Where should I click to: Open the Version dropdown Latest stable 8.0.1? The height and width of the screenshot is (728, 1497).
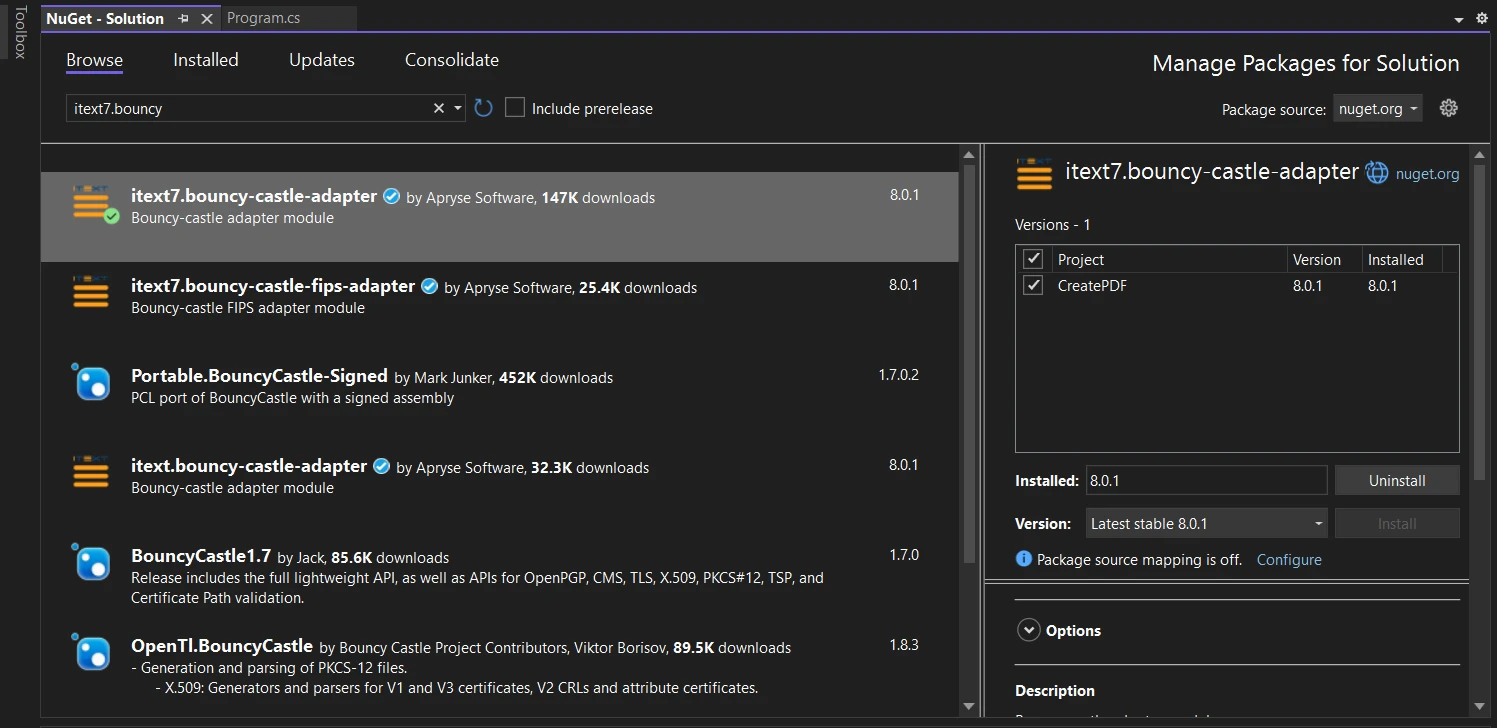click(1206, 523)
